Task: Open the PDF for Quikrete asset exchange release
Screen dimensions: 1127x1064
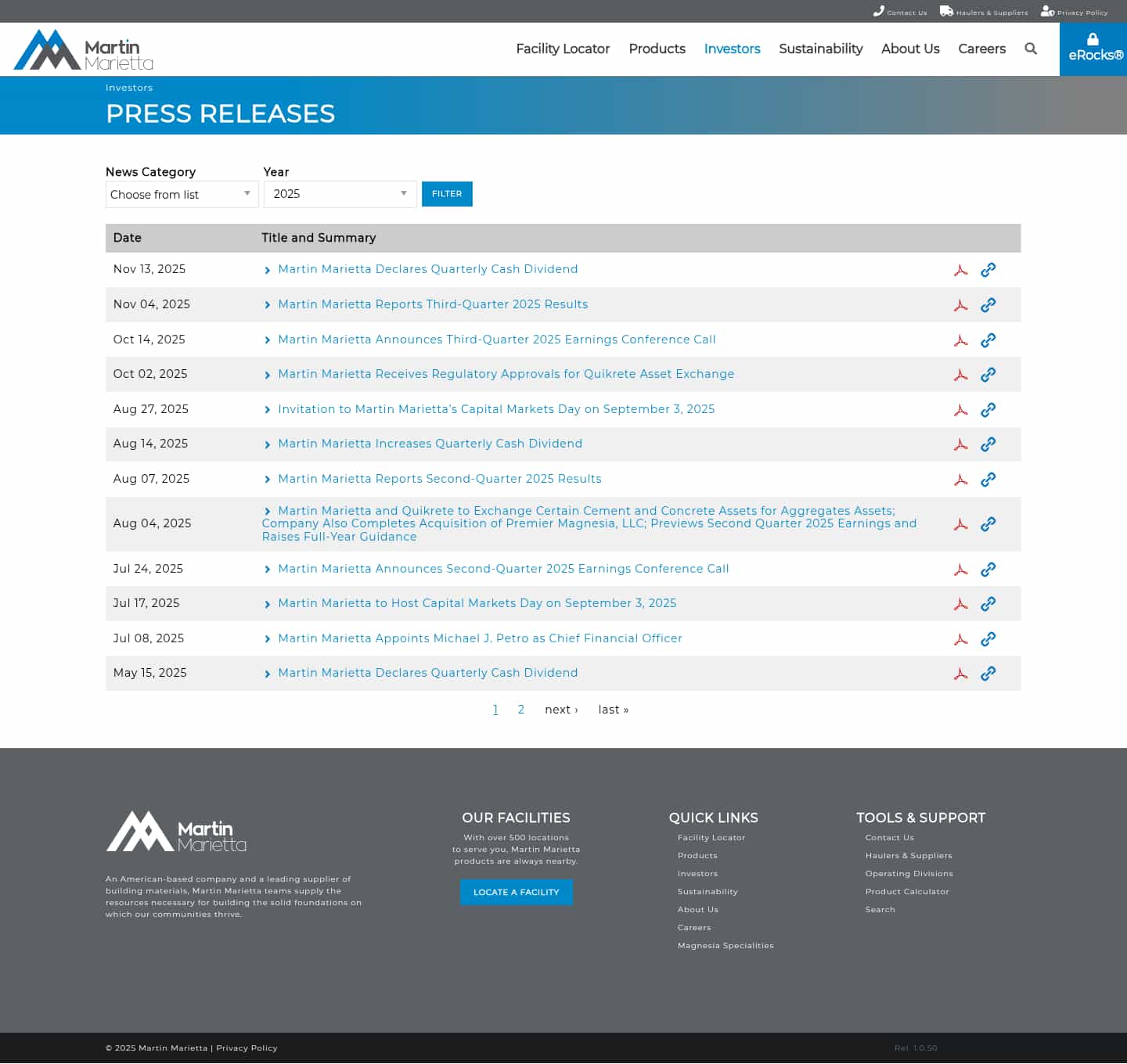Action: (x=961, y=375)
